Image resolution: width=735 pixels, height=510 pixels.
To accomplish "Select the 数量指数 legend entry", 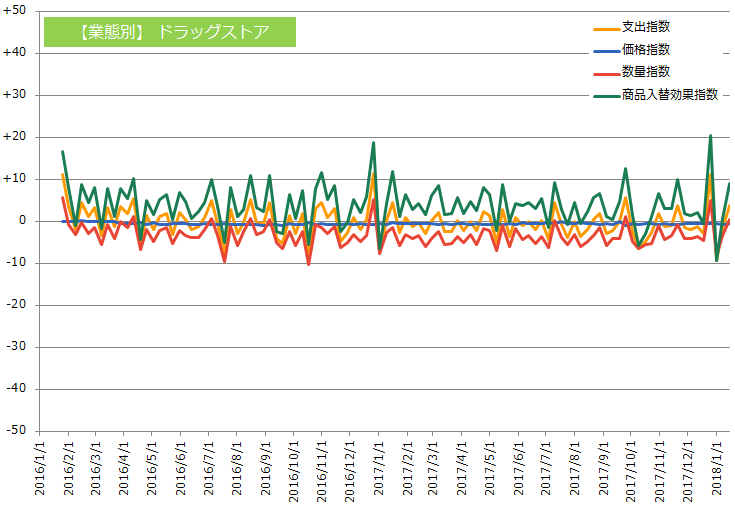I will pos(632,72).
